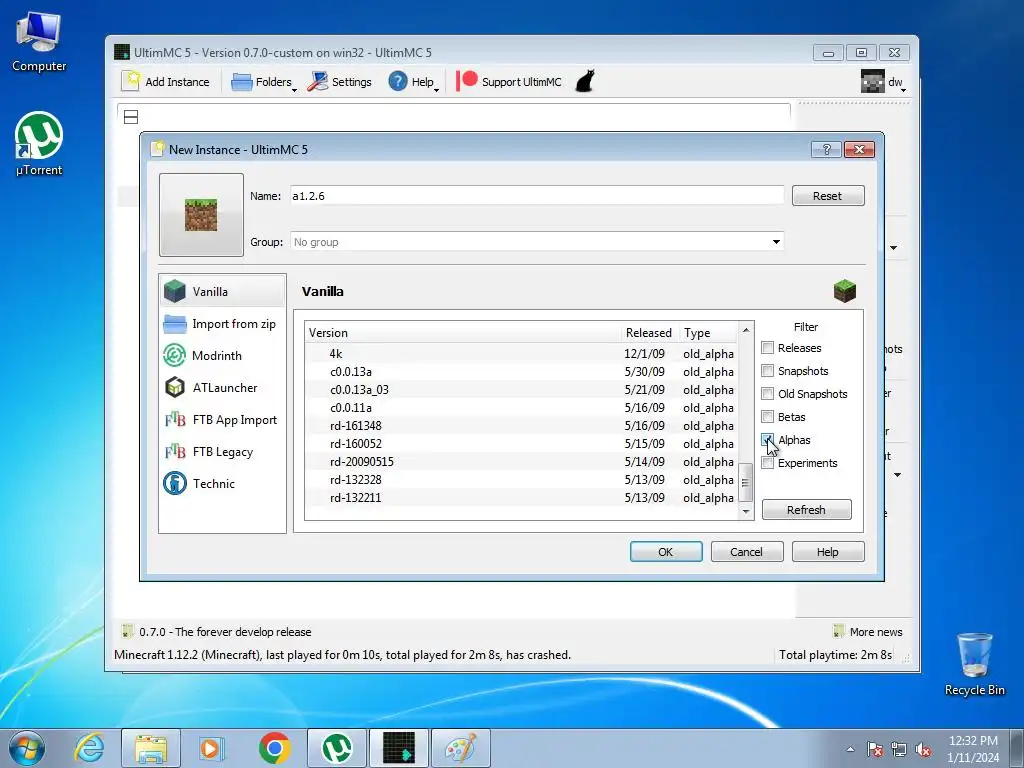1024x768 pixels.
Task: Click the dialog Help button
Action: (x=827, y=552)
